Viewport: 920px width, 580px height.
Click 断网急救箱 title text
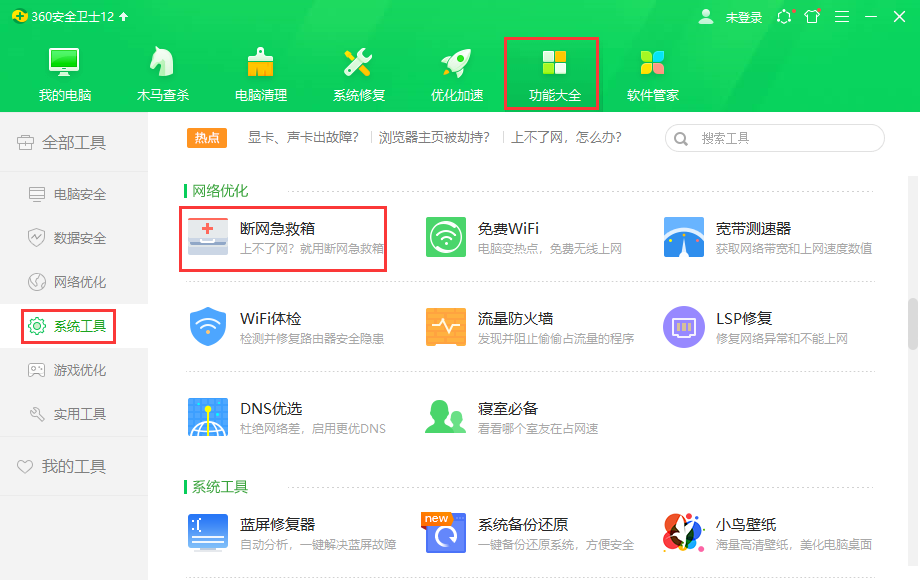click(278, 228)
